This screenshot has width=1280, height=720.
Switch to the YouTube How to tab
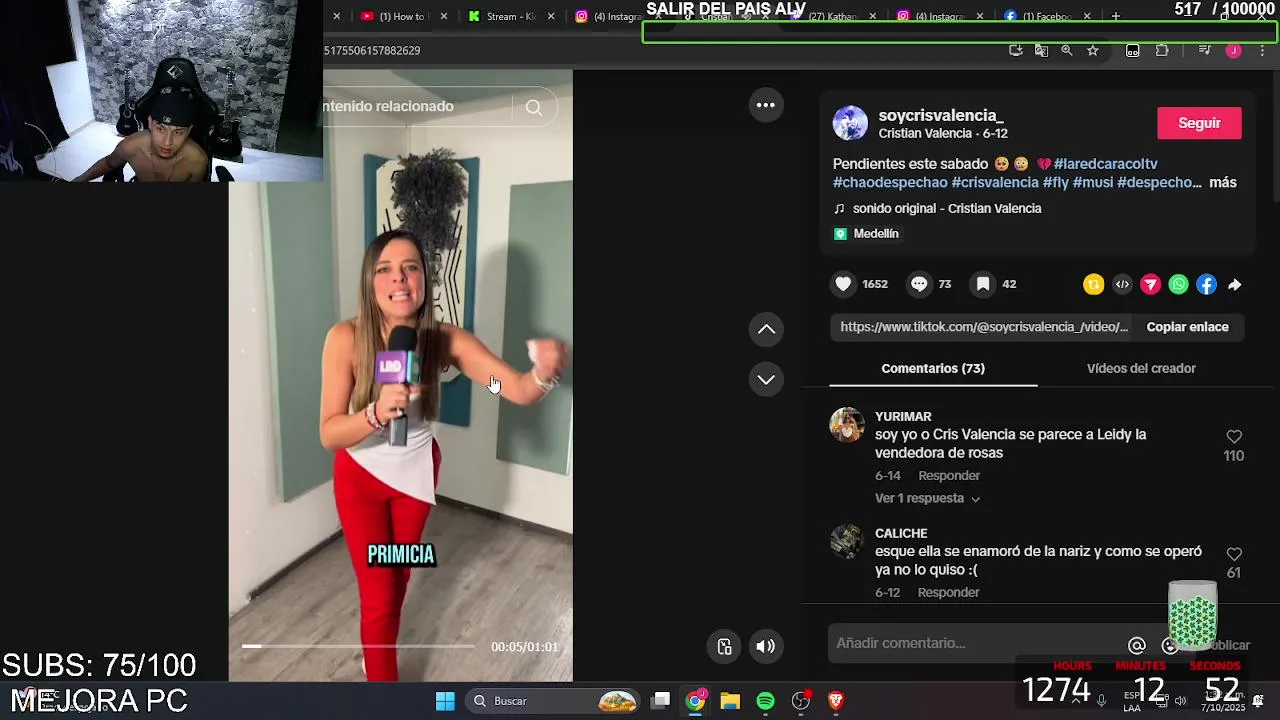click(402, 16)
